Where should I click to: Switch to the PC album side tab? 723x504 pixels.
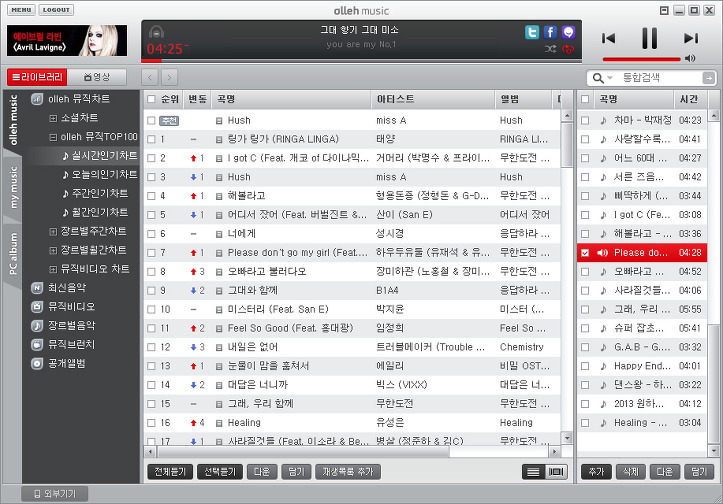(12, 254)
